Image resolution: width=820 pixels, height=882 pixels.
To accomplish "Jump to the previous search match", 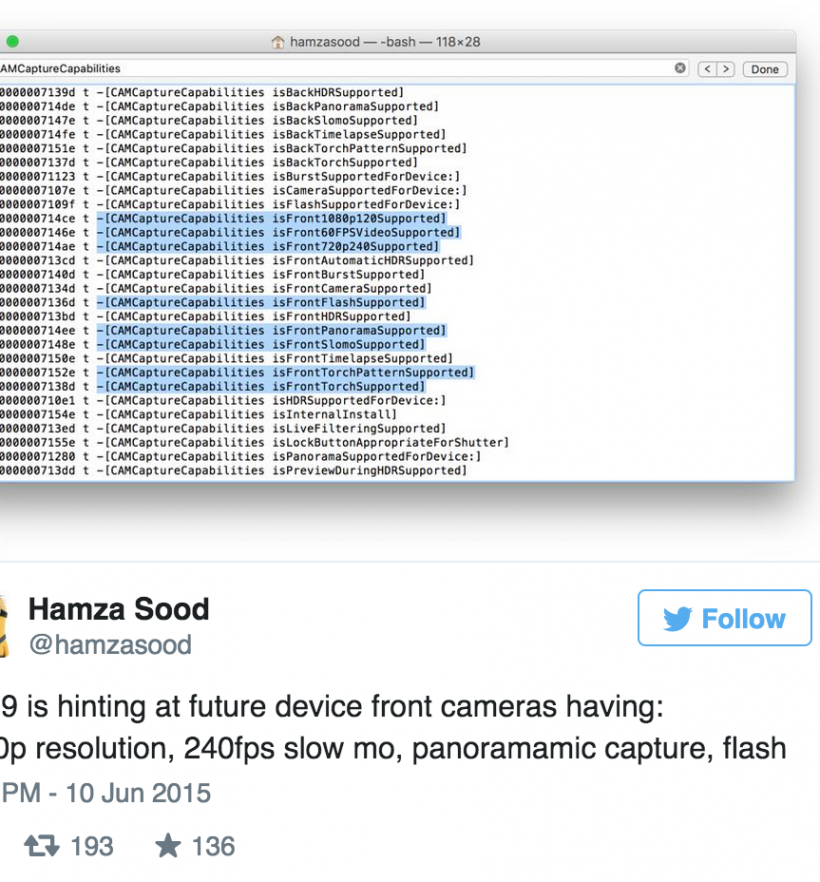I will [x=707, y=69].
